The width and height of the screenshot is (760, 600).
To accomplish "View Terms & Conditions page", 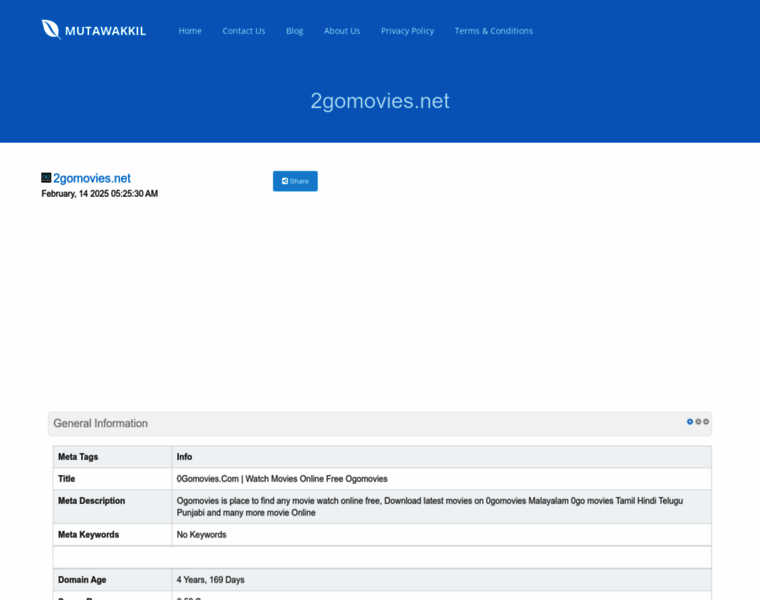I will pos(494,31).
